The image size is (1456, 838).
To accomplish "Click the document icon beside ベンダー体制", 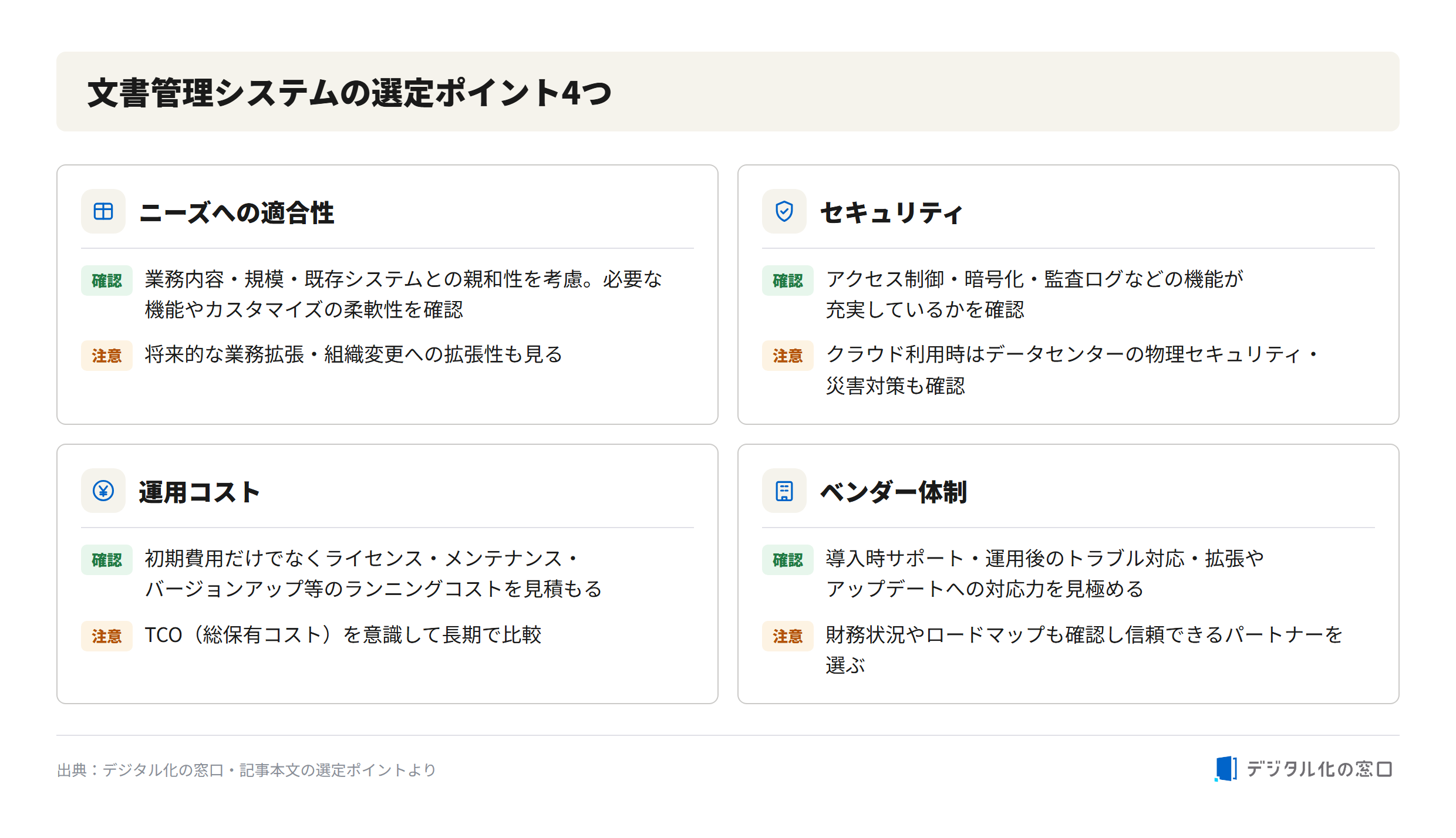I will pos(784,491).
